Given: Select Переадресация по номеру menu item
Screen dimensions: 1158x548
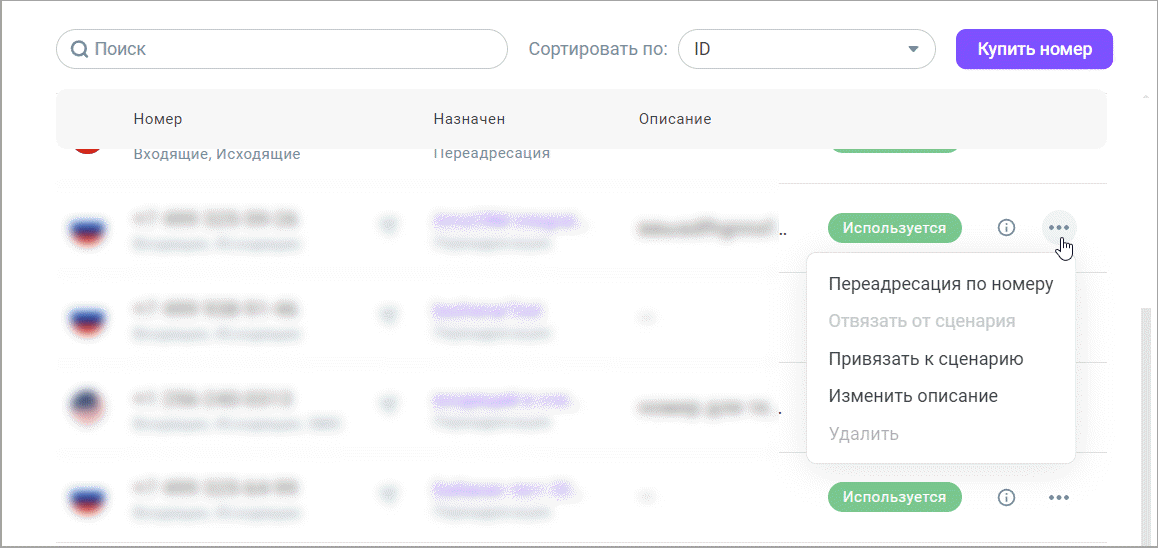Looking at the screenshot, I should (940, 284).
